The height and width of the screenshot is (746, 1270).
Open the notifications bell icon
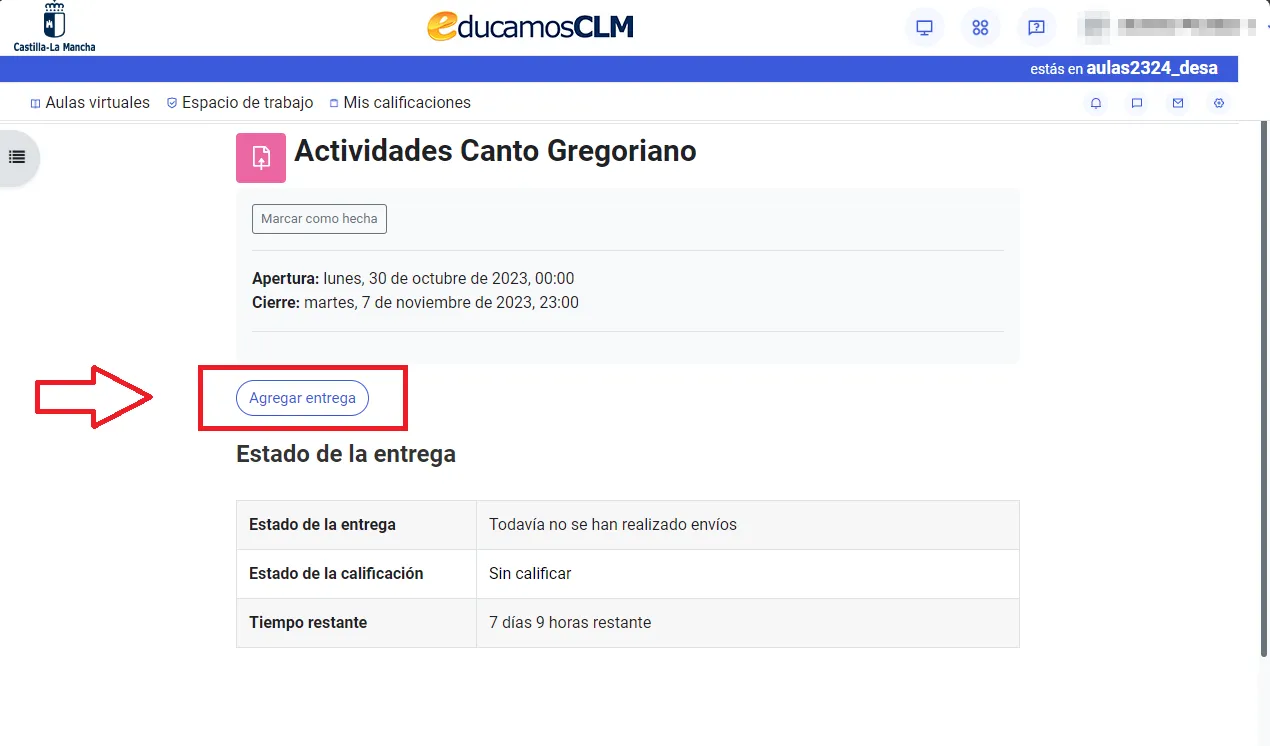pos(1096,103)
